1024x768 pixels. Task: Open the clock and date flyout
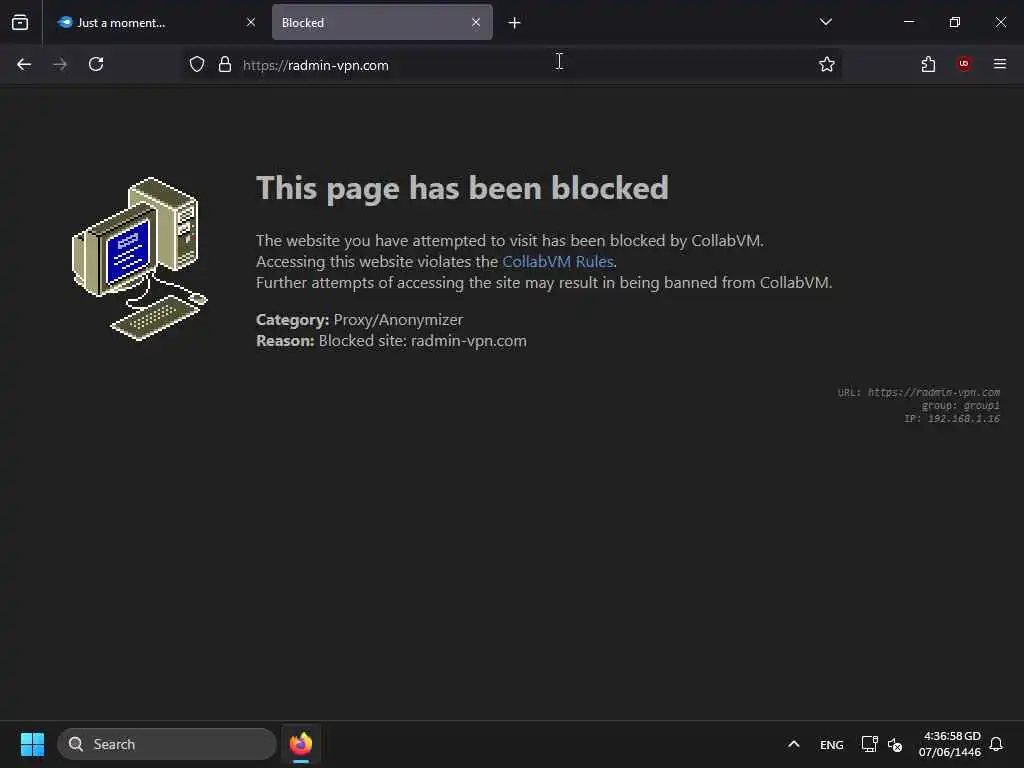coord(950,744)
